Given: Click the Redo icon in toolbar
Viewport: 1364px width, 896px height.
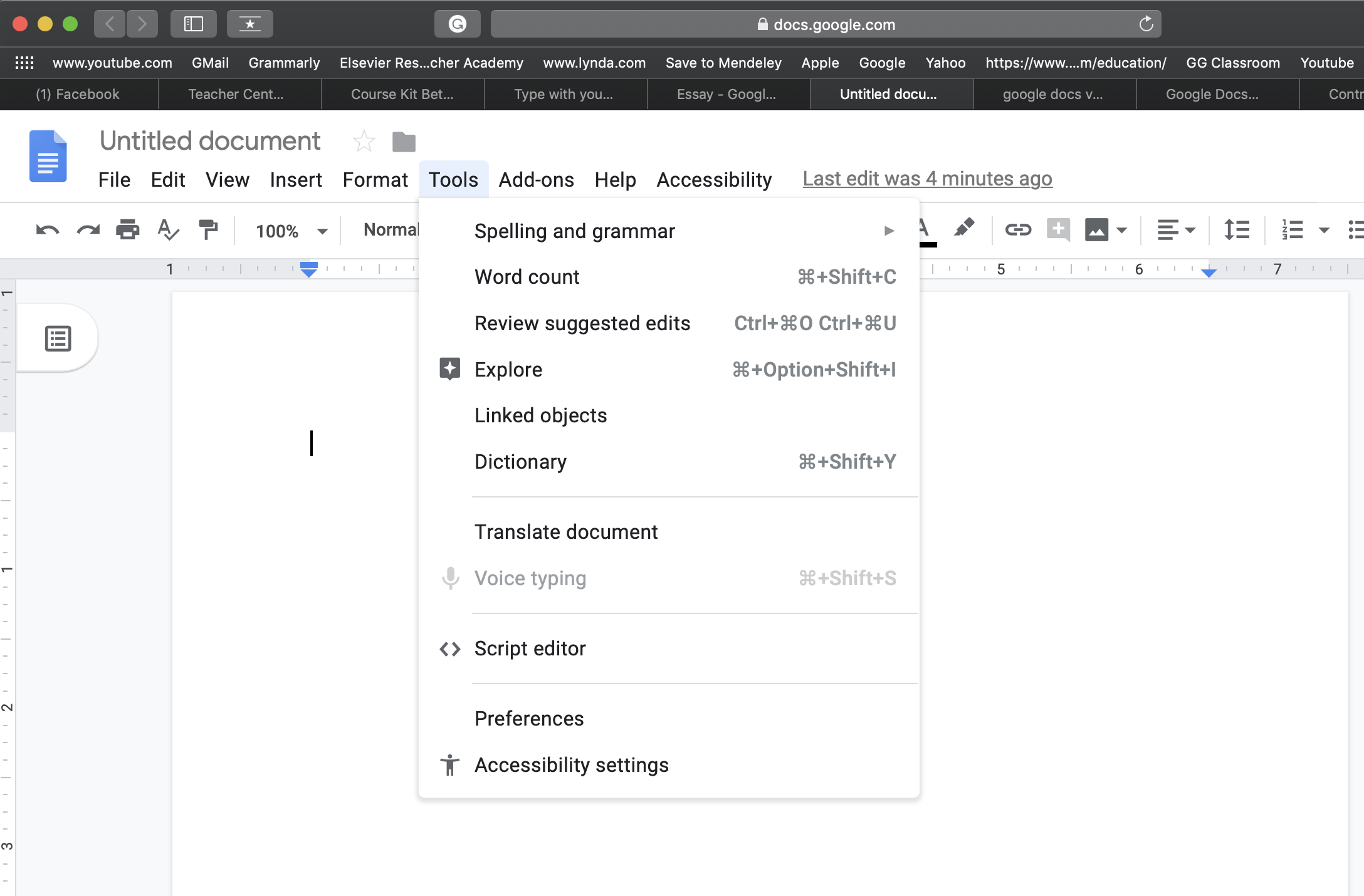Looking at the screenshot, I should [88, 231].
